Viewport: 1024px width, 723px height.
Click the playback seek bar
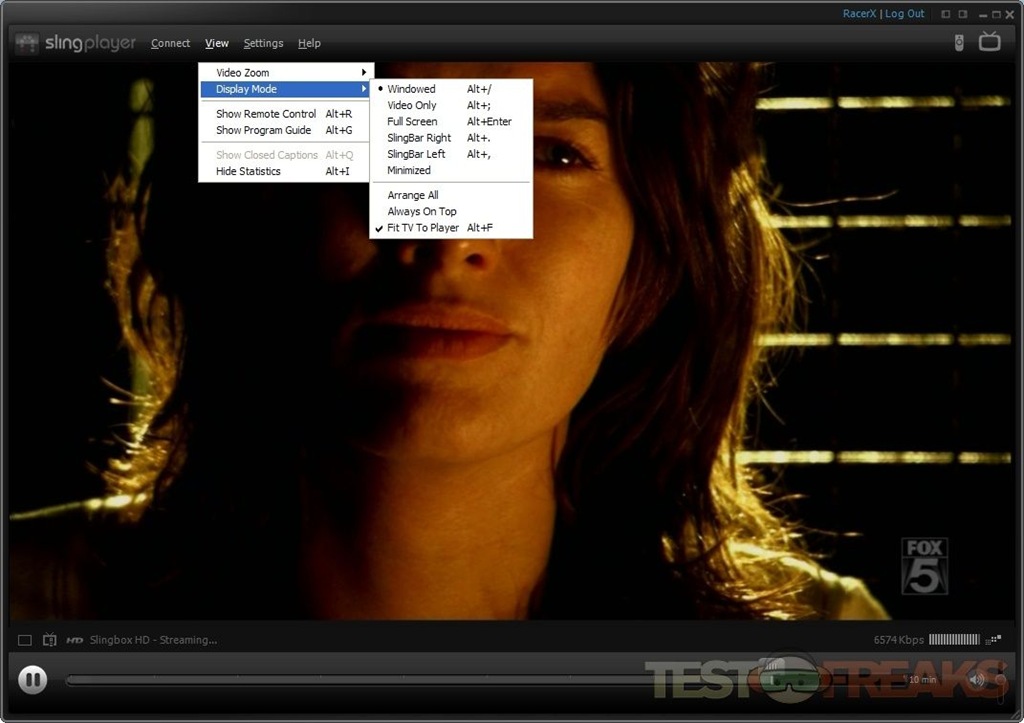[400, 680]
